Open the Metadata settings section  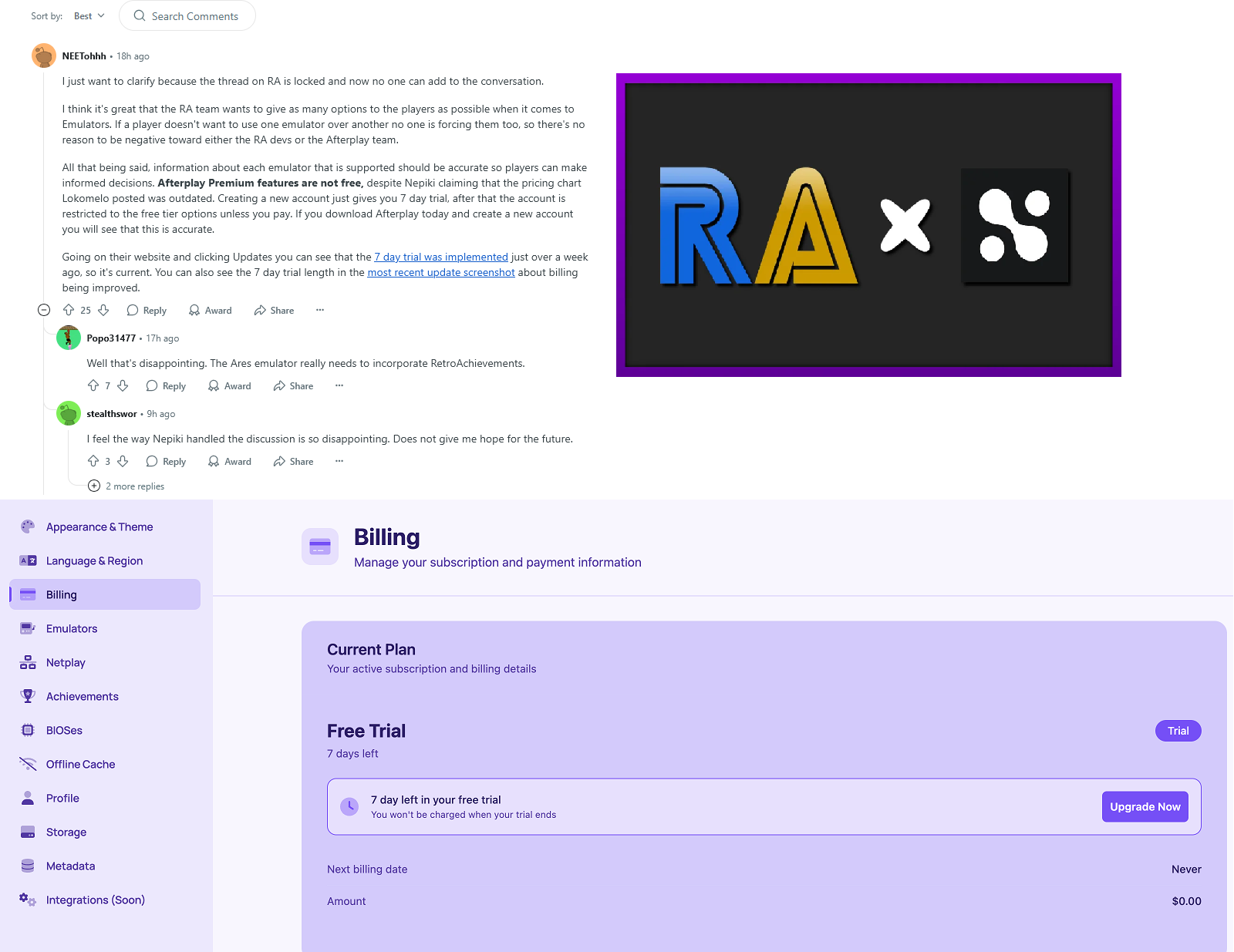tap(105, 866)
